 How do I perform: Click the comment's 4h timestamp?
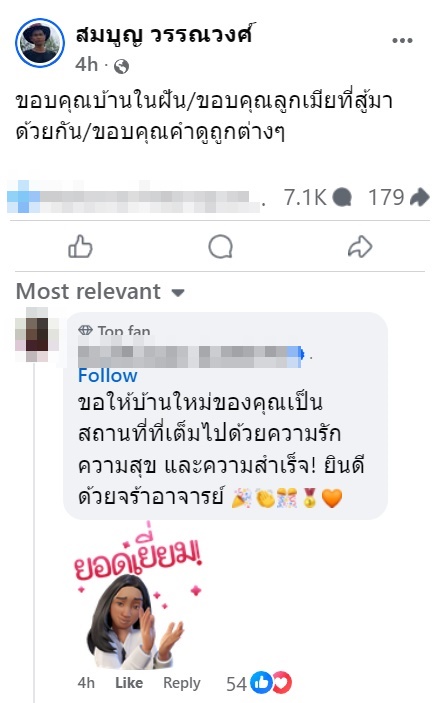coord(86,683)
